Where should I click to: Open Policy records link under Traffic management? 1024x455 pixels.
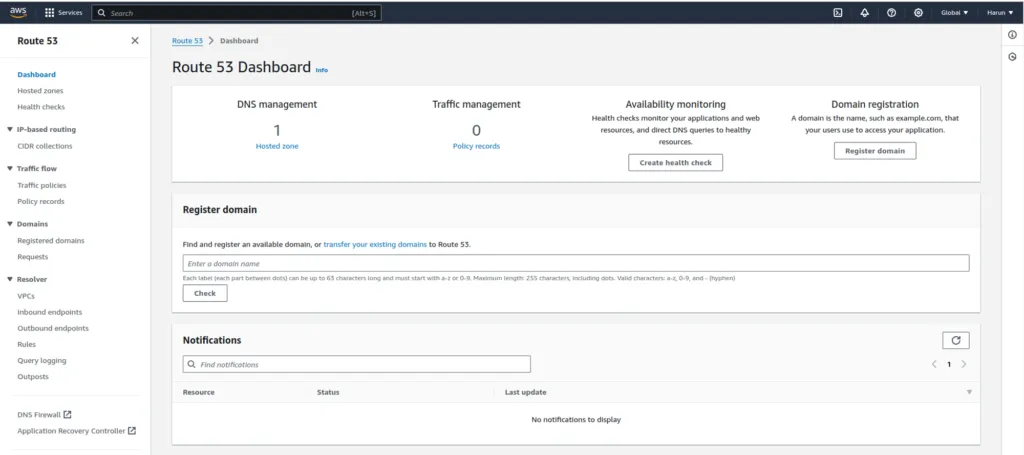coord(476,146)
